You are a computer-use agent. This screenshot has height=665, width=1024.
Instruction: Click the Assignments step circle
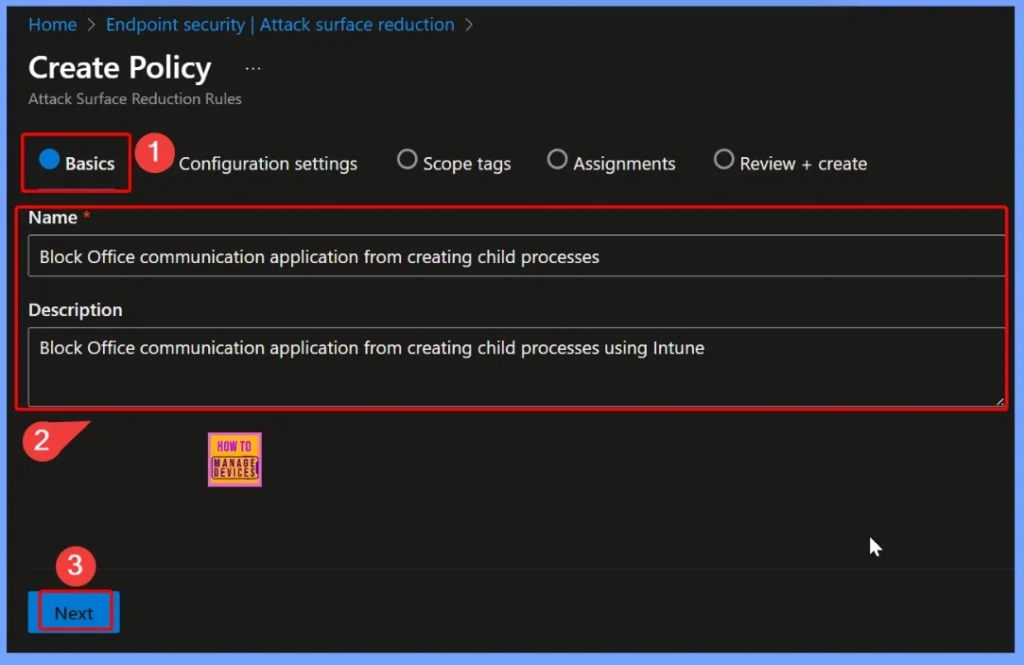(557, 160)
